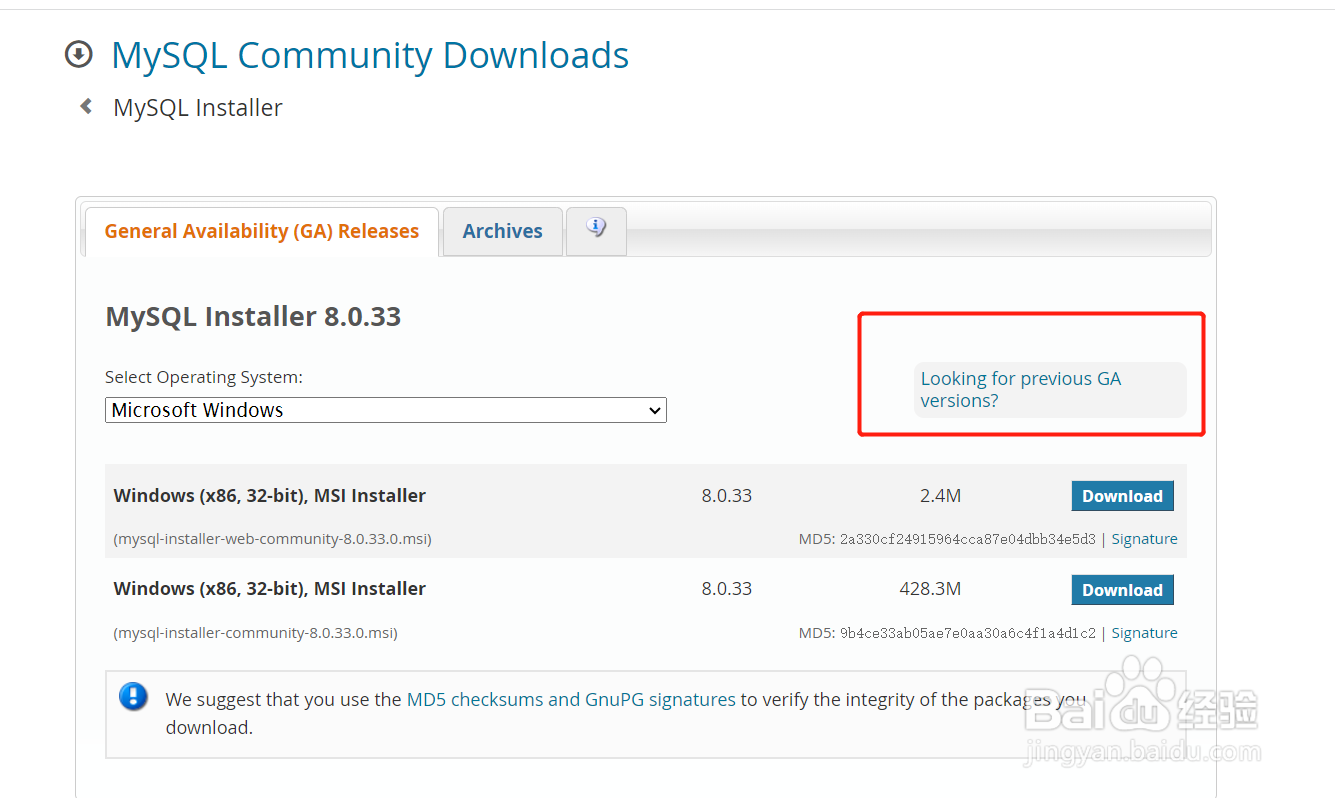Click filename (mysql-installer-community-8.0.33.0.msi)
This screenshot has height=798, width=1335.
pos(255,633)
